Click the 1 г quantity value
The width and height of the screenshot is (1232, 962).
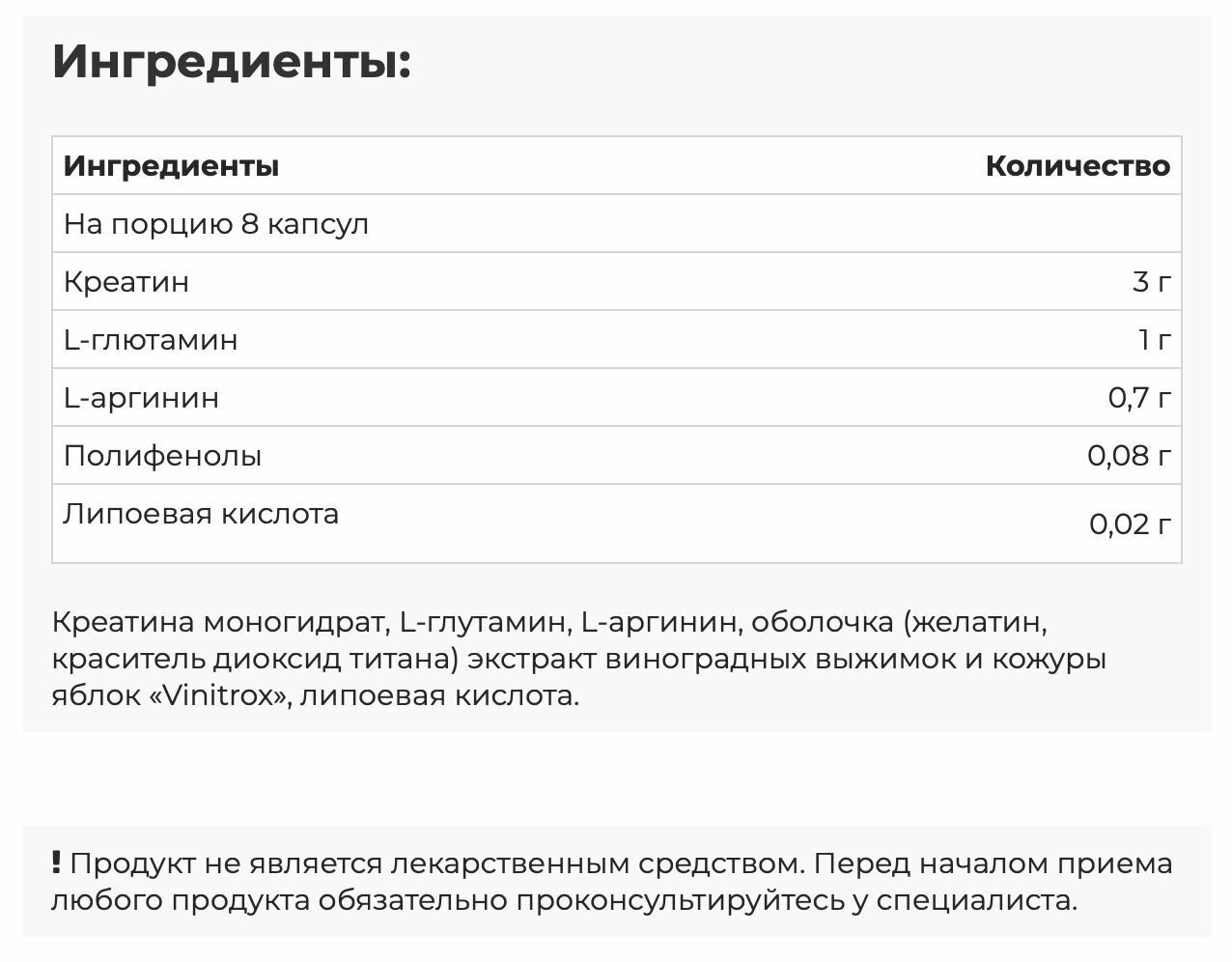tap(1154, 340)
